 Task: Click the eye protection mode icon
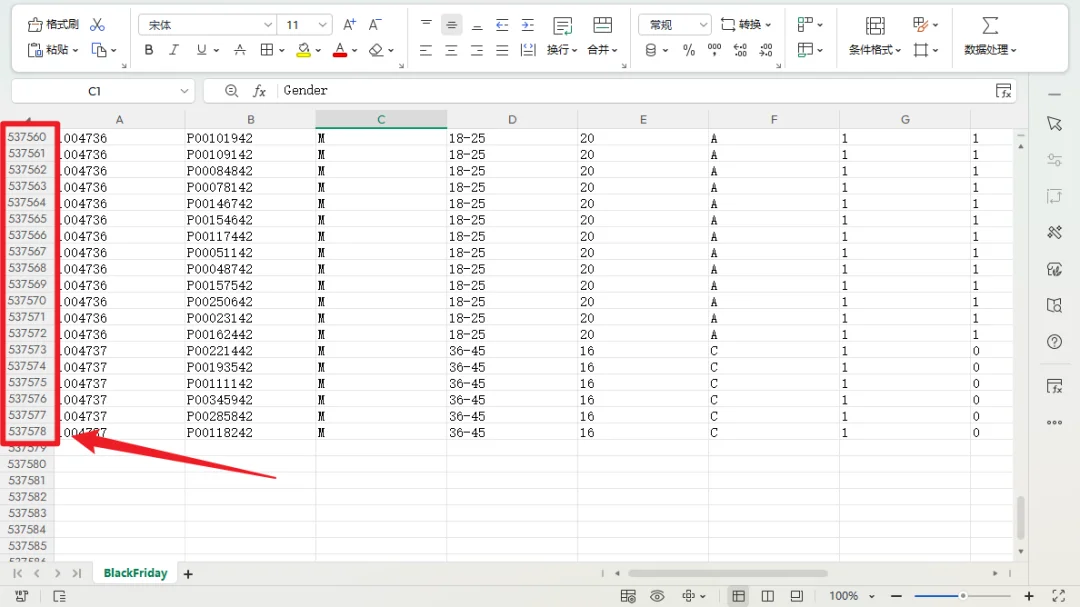(x=657, y=596)
